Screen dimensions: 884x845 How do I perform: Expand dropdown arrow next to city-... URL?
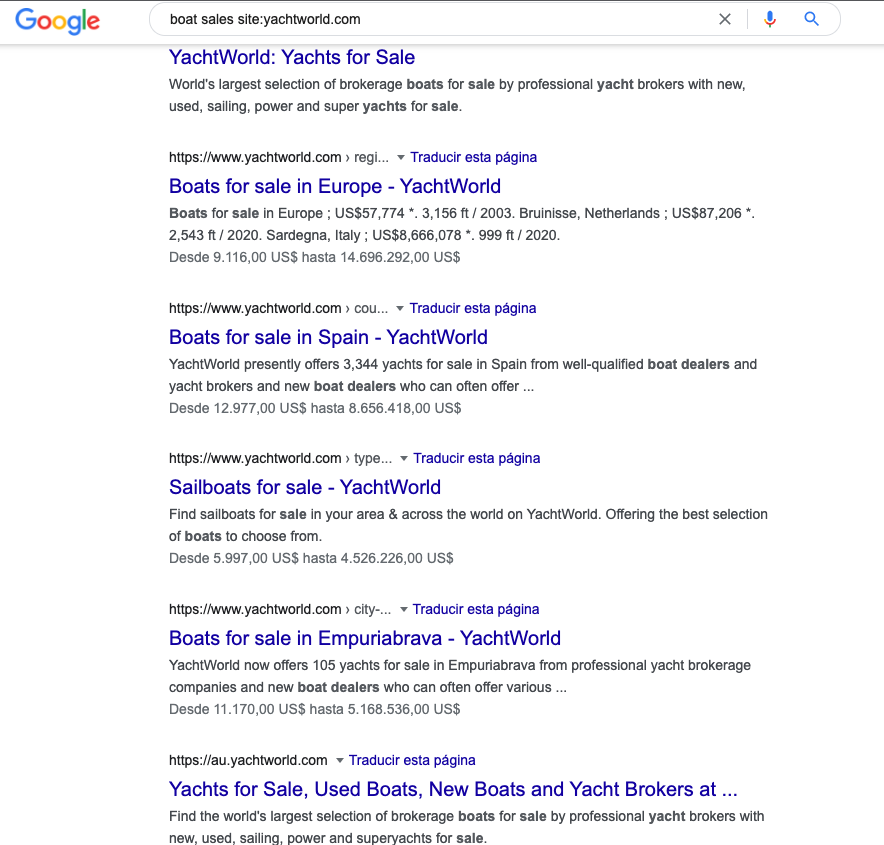click(403, 610)
